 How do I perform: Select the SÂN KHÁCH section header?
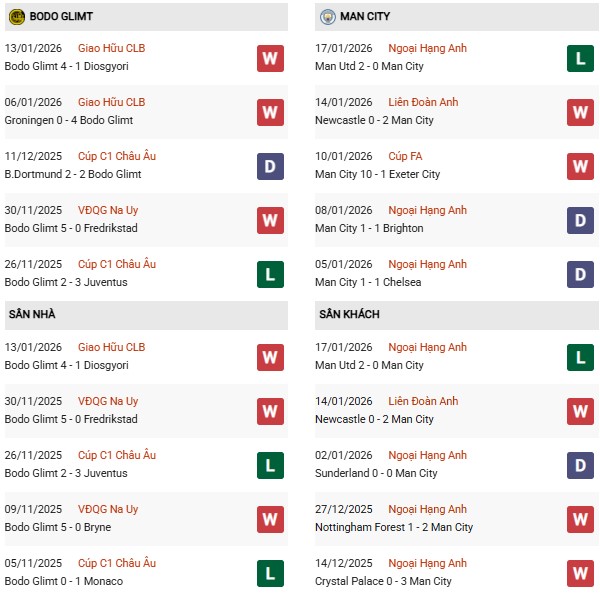click(x=349, y=315)
